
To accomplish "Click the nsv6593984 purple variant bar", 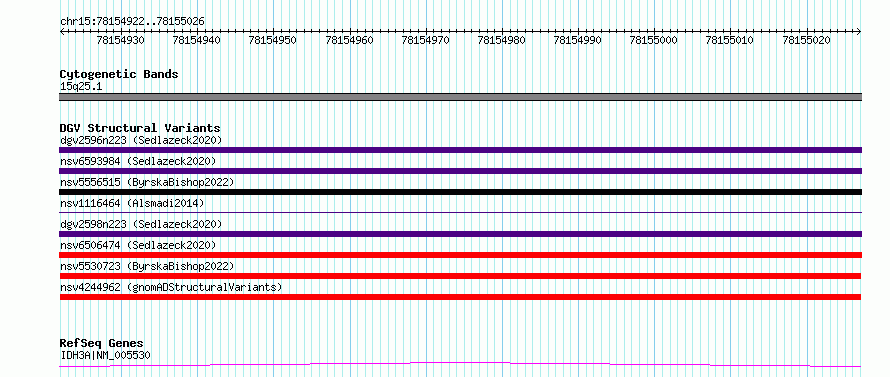I will [x=460, y=171].
